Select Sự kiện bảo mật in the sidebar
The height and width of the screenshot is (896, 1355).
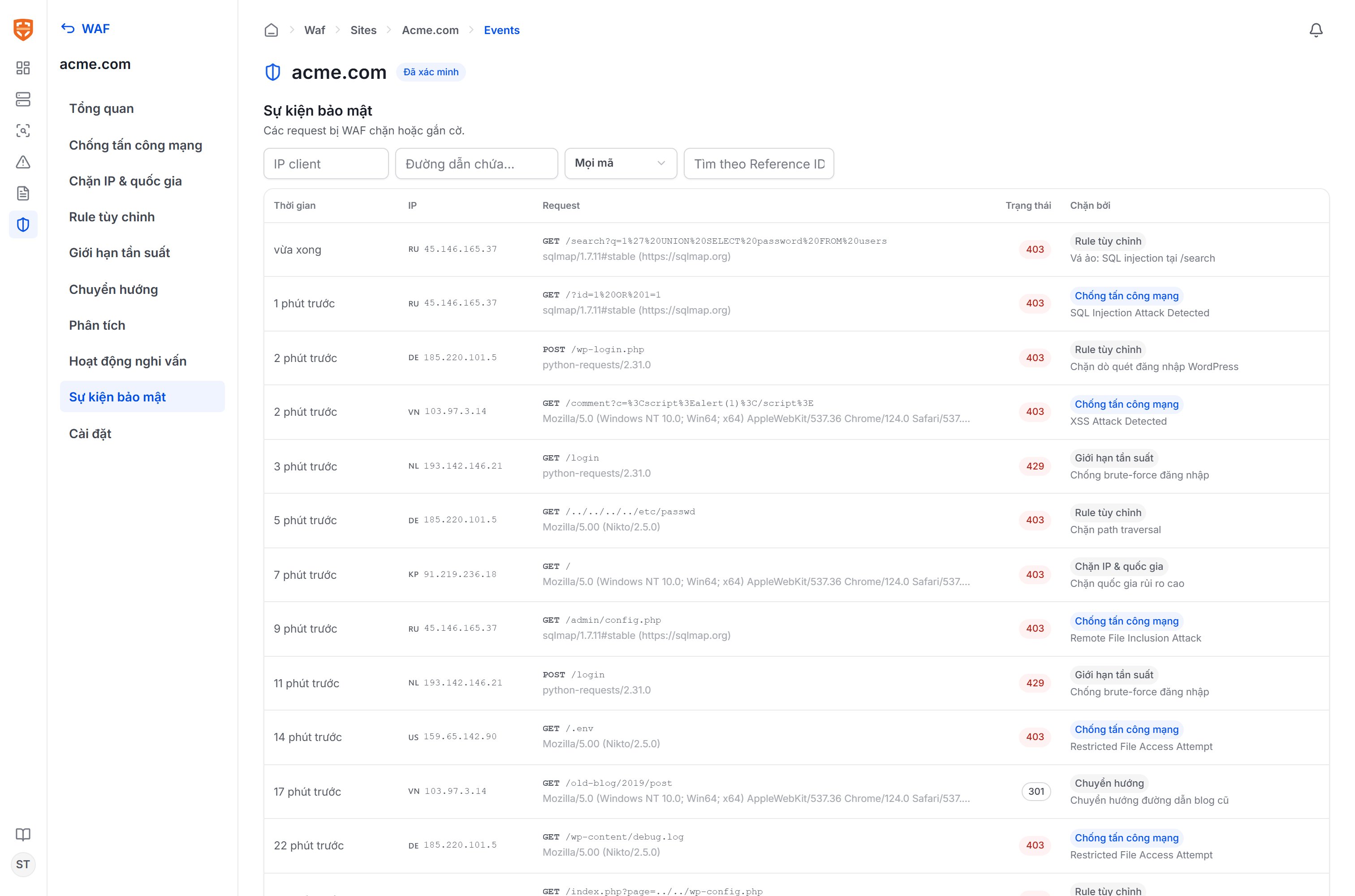[x=142, y=396]
